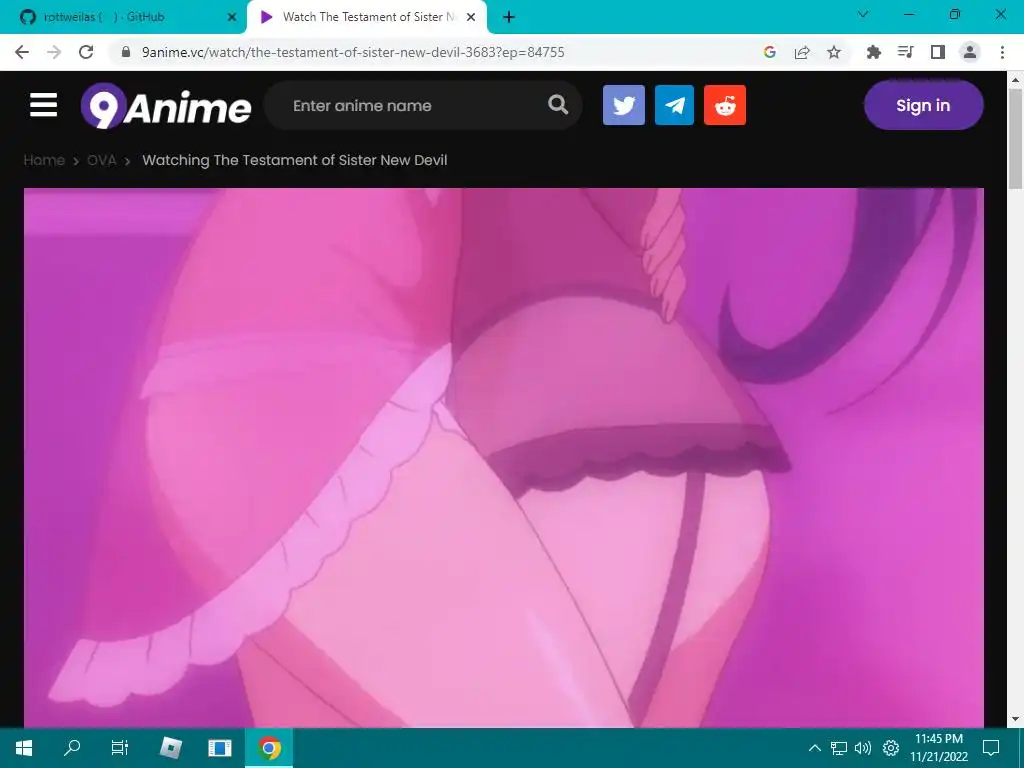
Task: Click the video player frame
Action: 504,457
